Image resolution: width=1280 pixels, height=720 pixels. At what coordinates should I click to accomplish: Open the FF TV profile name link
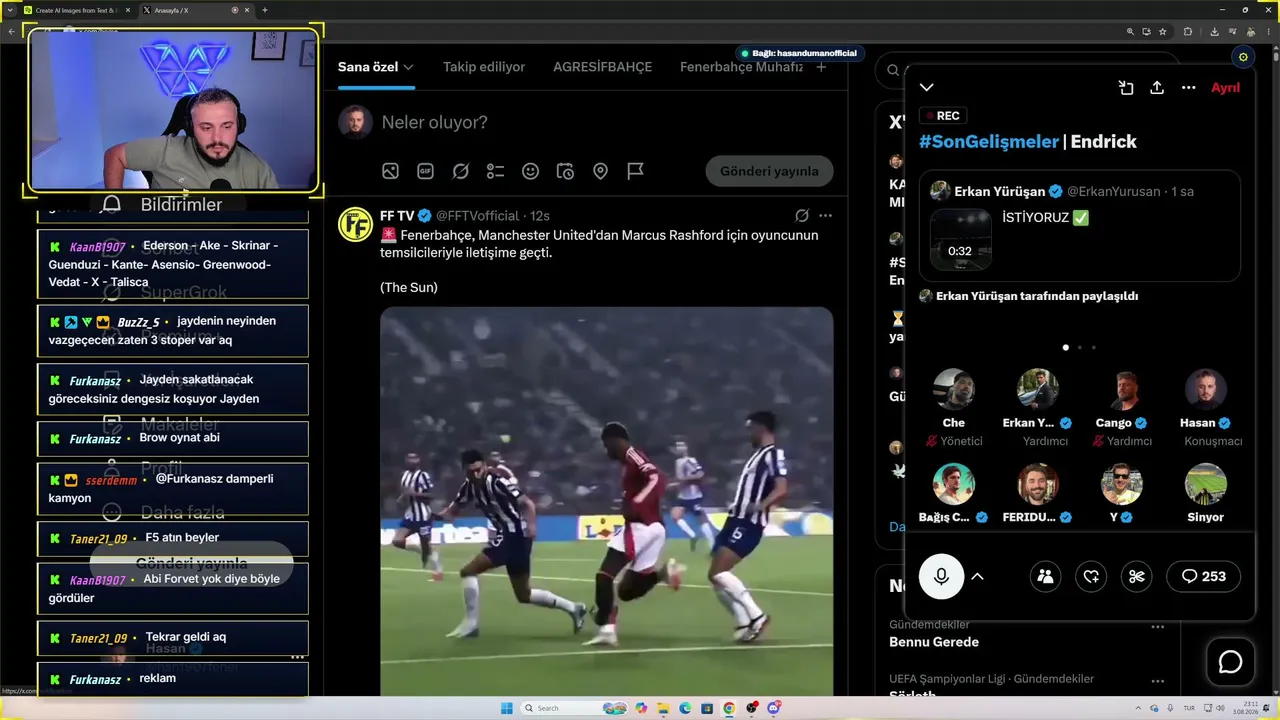(x=397, y=216)
